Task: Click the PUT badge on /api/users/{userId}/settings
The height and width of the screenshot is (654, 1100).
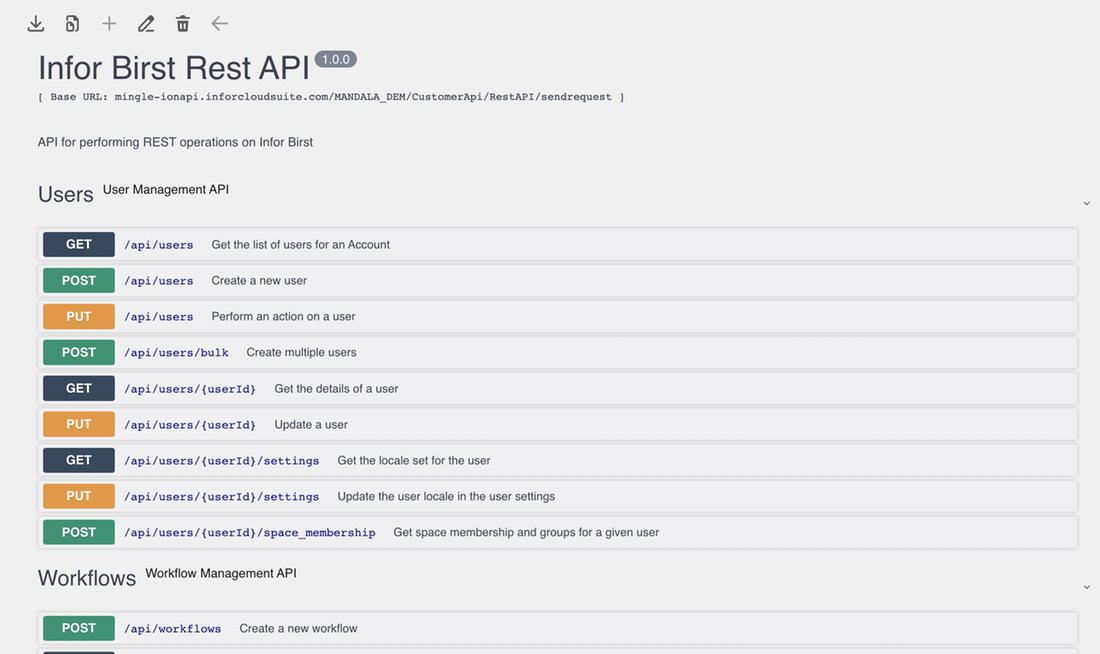Action: coord(78,496)
